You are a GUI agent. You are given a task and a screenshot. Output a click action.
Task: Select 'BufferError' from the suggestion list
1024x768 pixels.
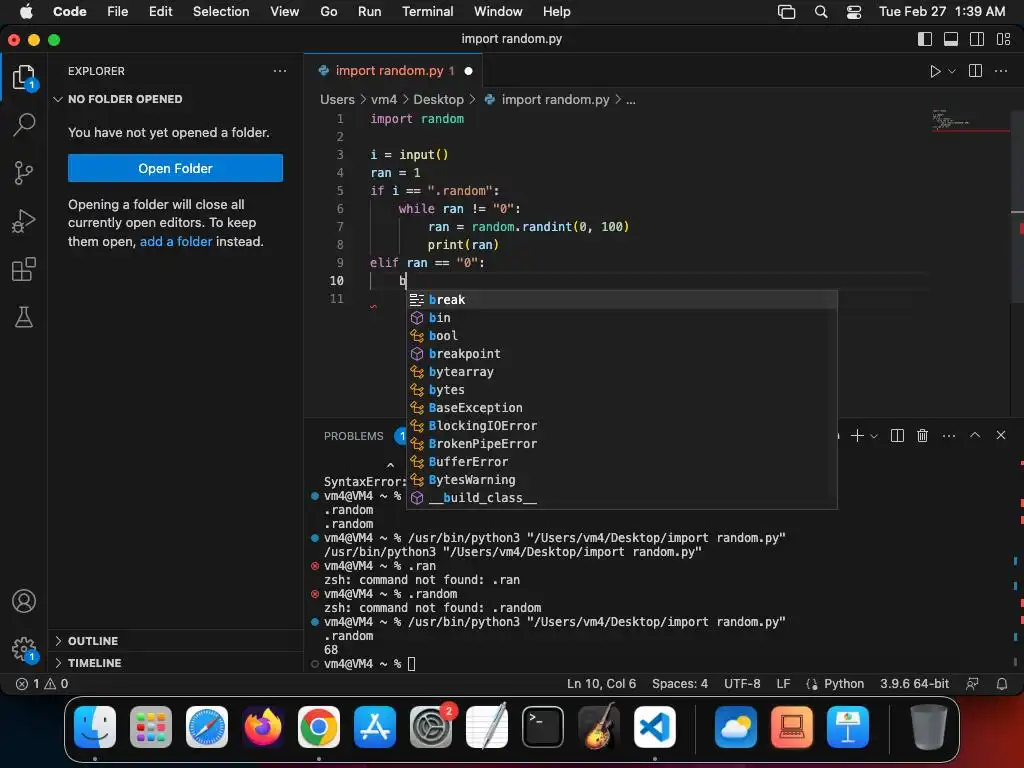[622, 462]
